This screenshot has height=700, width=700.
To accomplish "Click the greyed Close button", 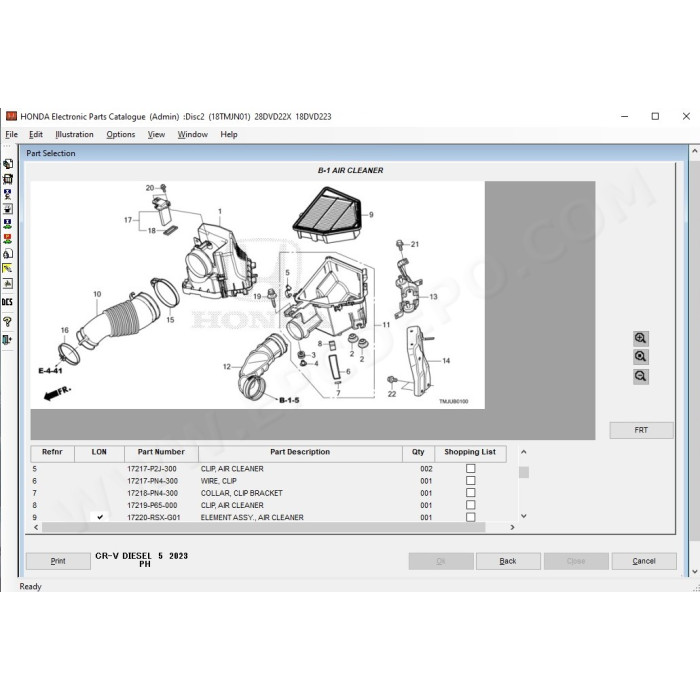I will pos(576,561).
